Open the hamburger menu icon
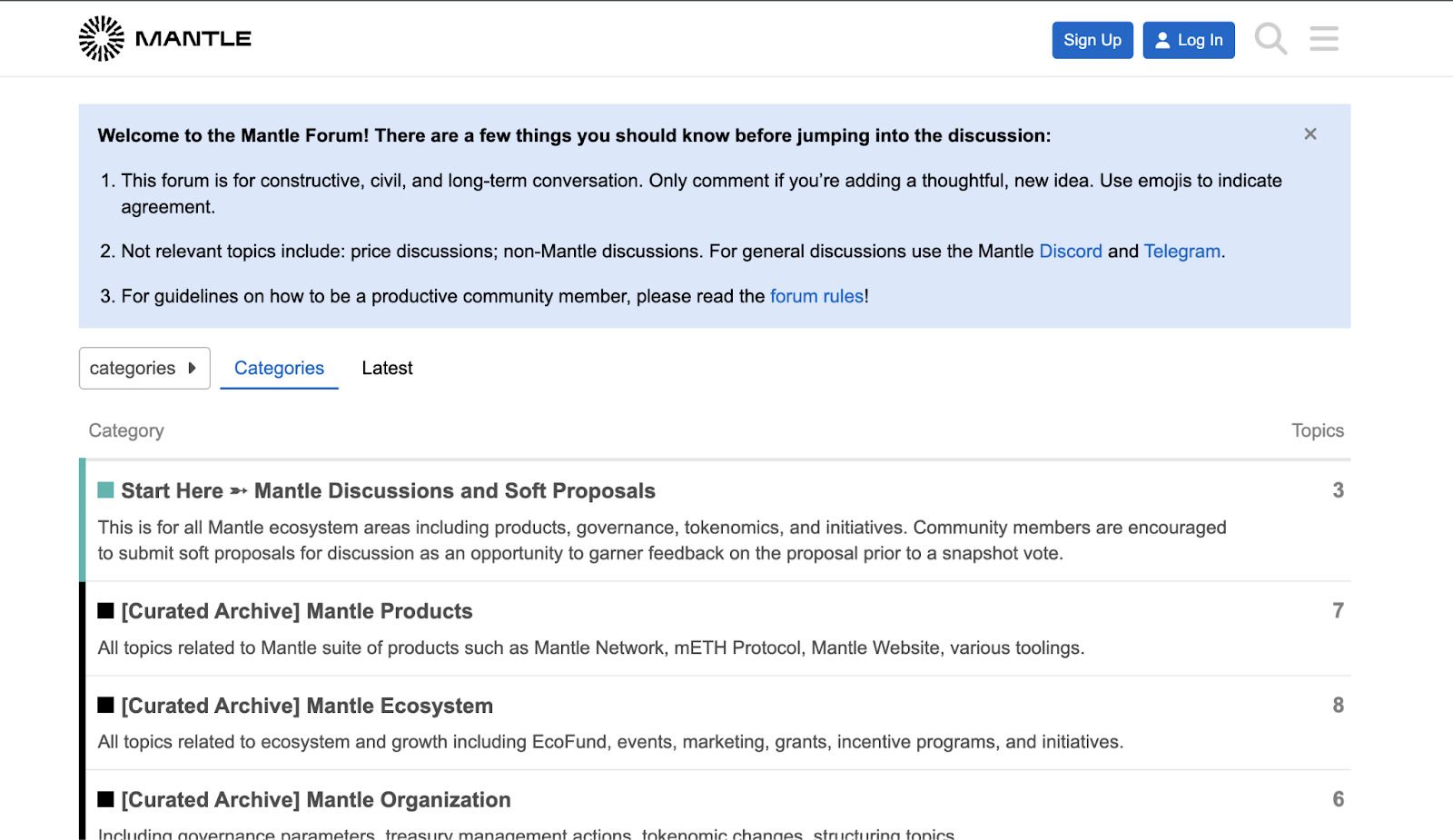Viewport: 1453px width, 840px height. (1324, 39)
